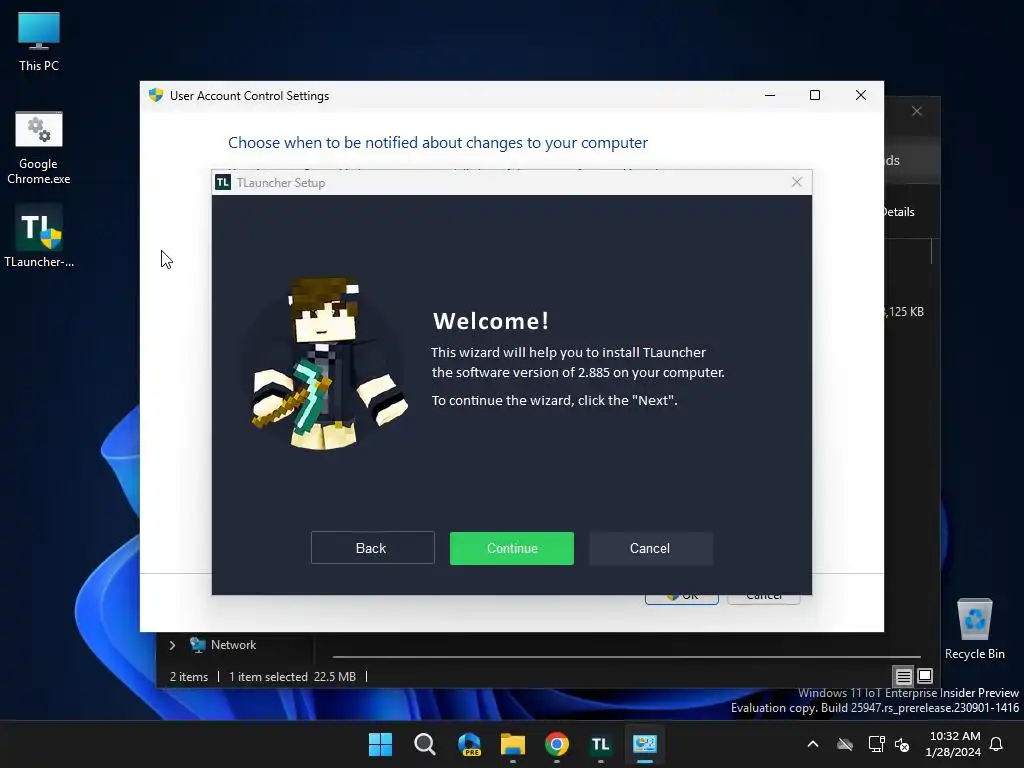1024x768 pixels.
Task: Launch Microsoft Edge Preview from taskbar
Action: (x=469, y=744)
